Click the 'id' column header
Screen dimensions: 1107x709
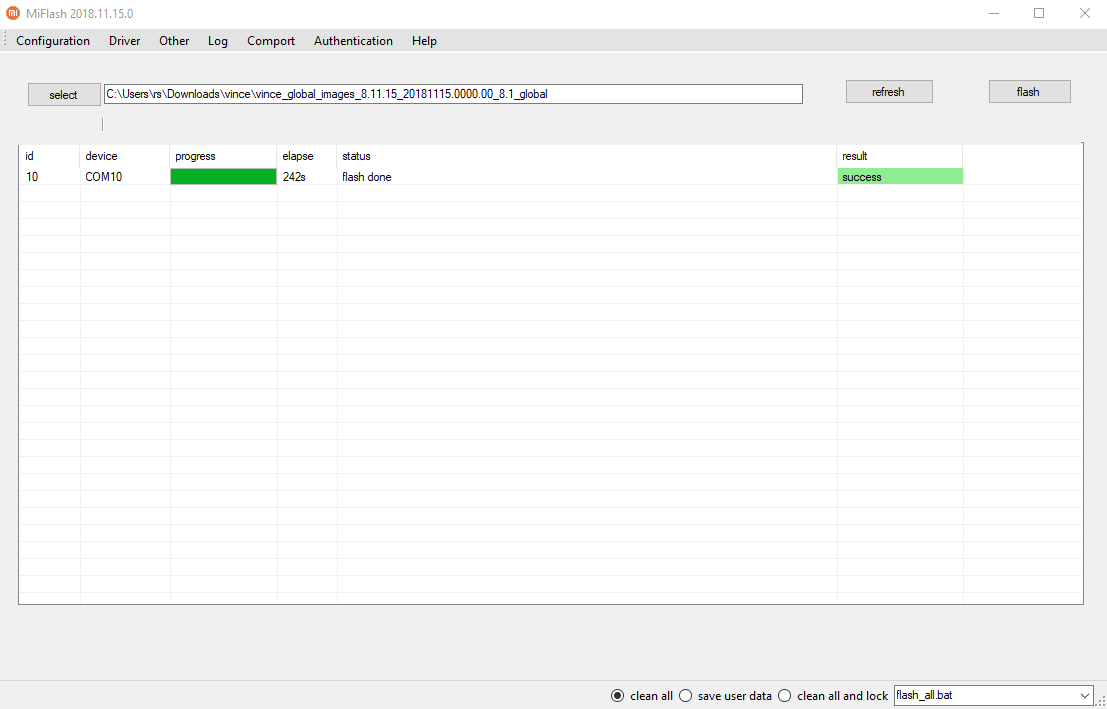point(49,156)
